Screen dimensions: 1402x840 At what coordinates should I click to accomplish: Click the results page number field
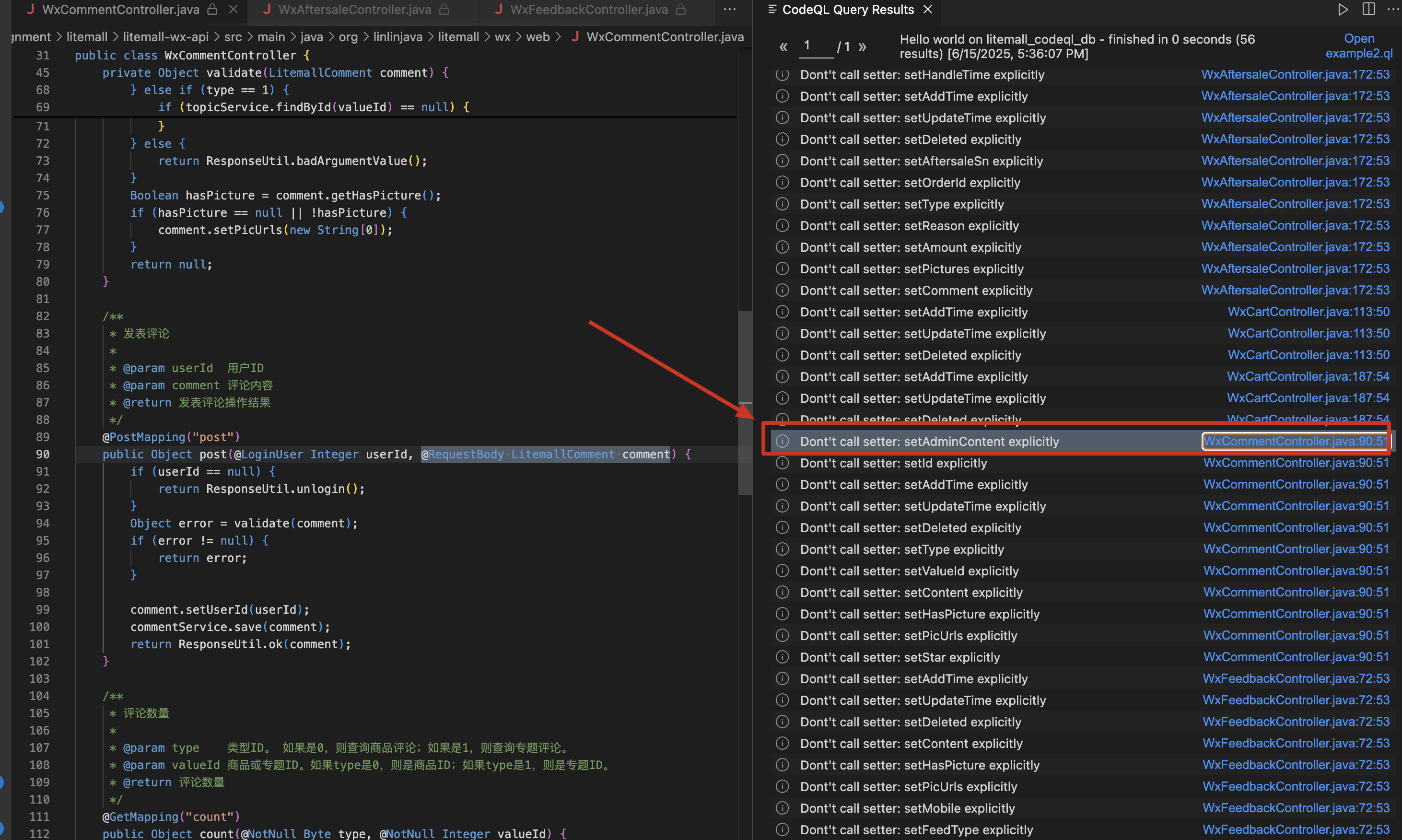coord(816,46)
